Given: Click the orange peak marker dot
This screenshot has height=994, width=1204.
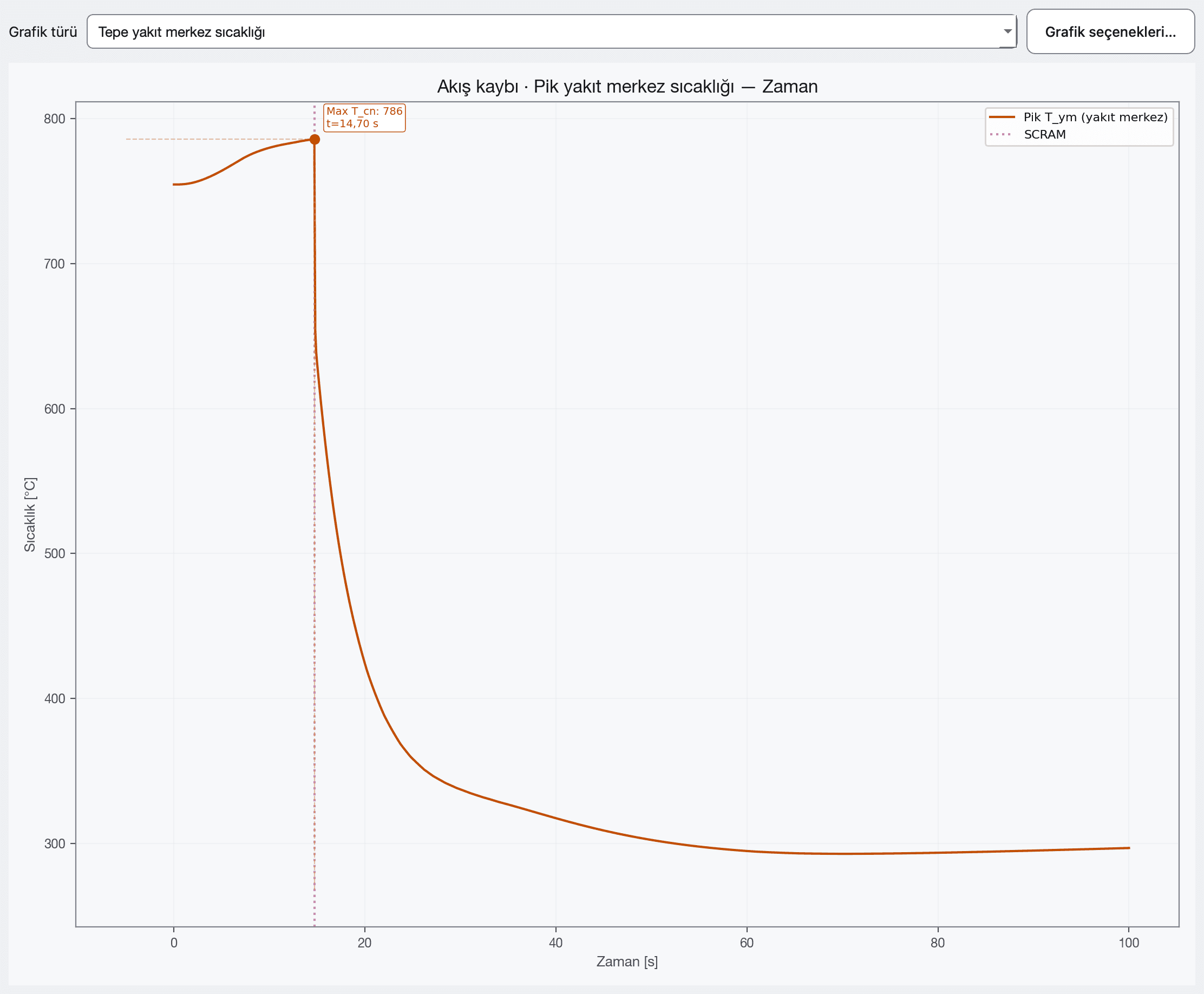Looking at the screenshot, I should tap(315, 139).
